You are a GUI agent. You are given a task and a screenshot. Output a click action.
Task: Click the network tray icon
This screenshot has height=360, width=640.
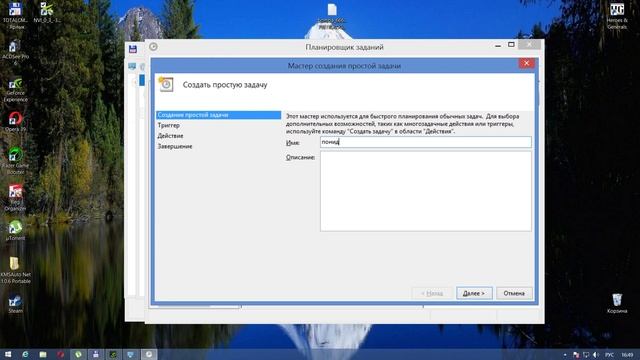(586, 355)
